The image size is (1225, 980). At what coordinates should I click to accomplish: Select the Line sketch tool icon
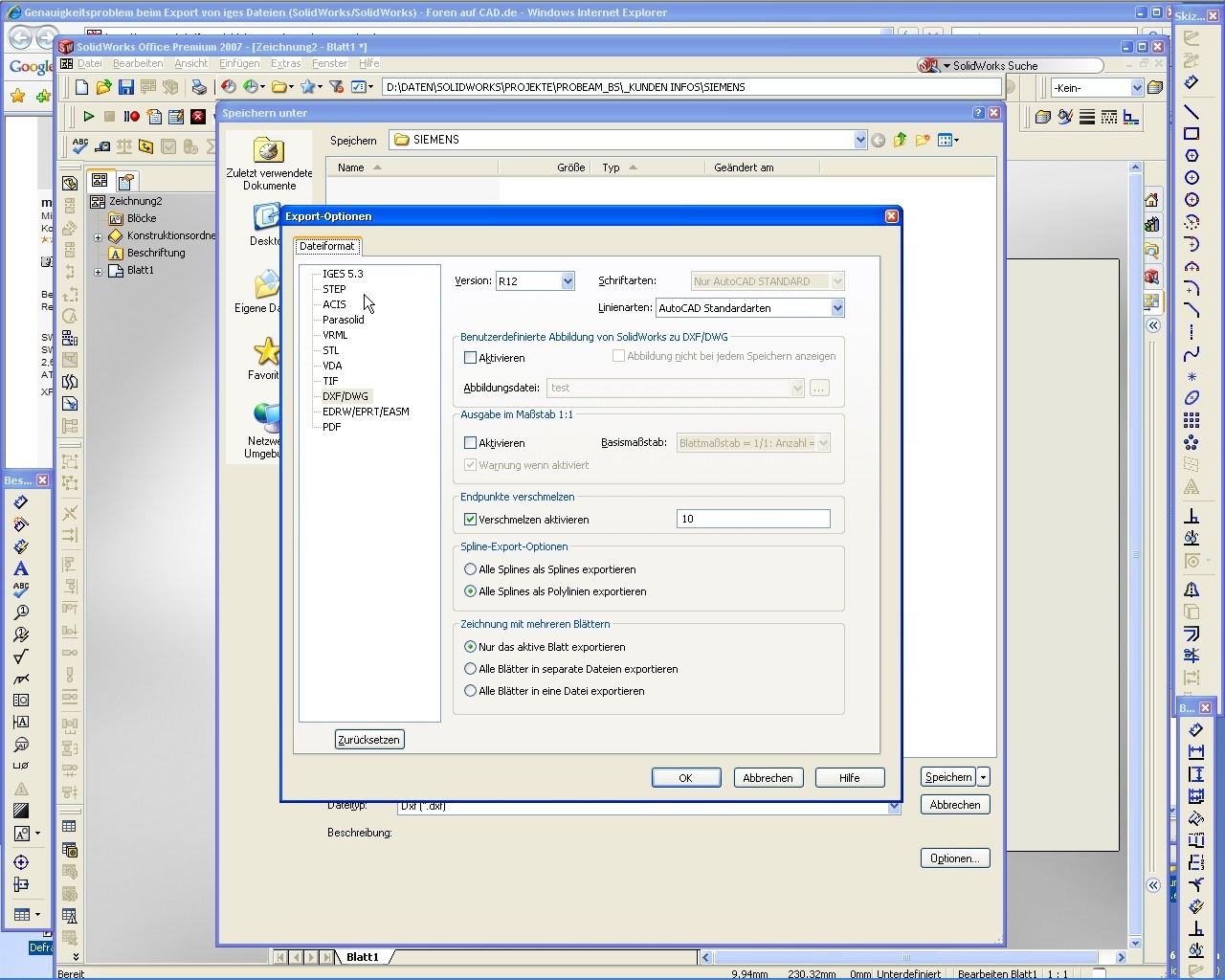1192,111
